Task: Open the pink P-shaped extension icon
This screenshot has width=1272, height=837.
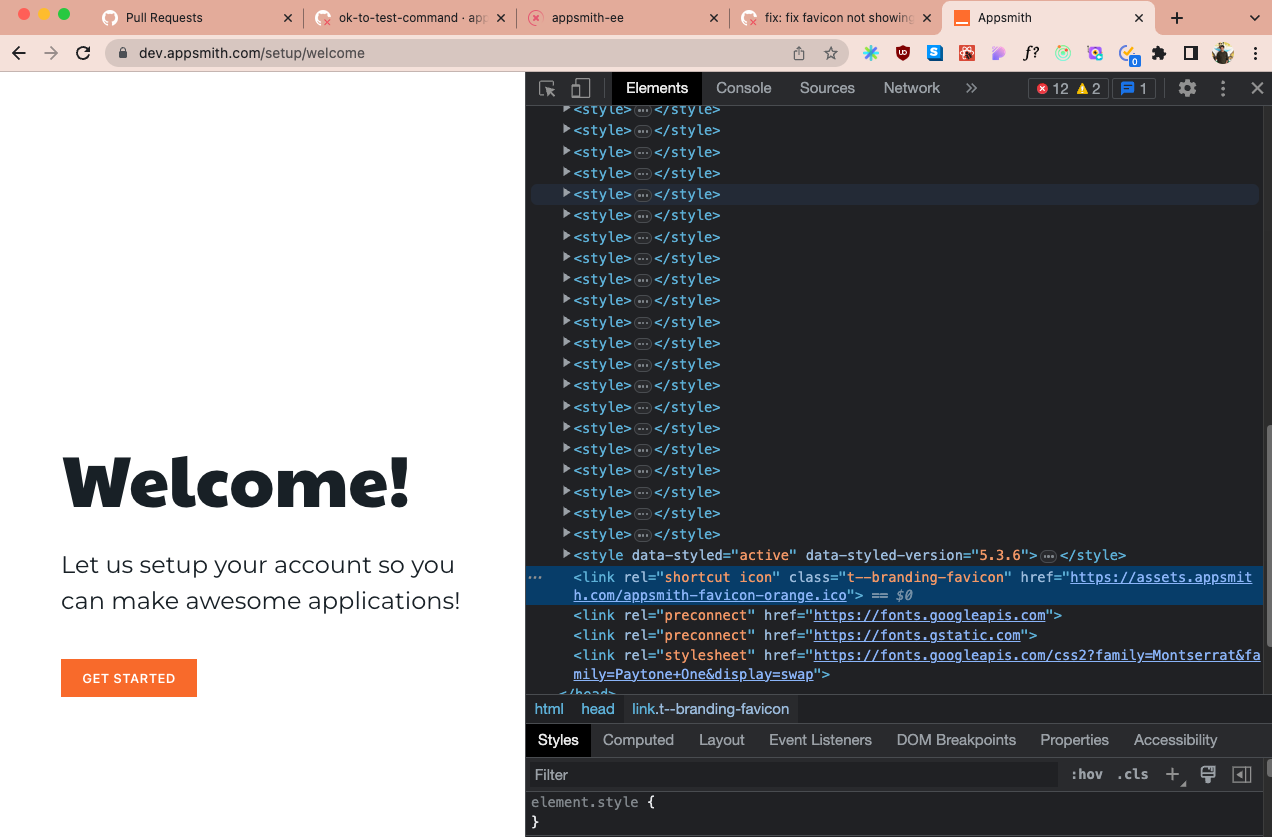Action: [x=998, y=53]
